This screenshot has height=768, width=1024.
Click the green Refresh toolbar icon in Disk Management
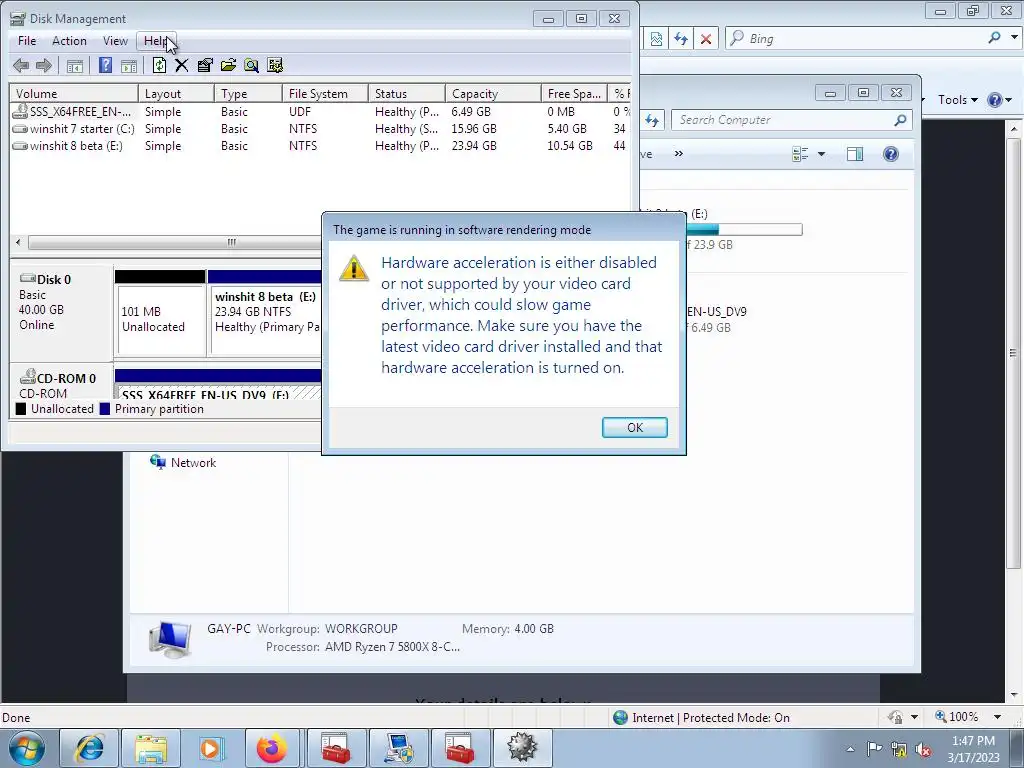[159, 65]
